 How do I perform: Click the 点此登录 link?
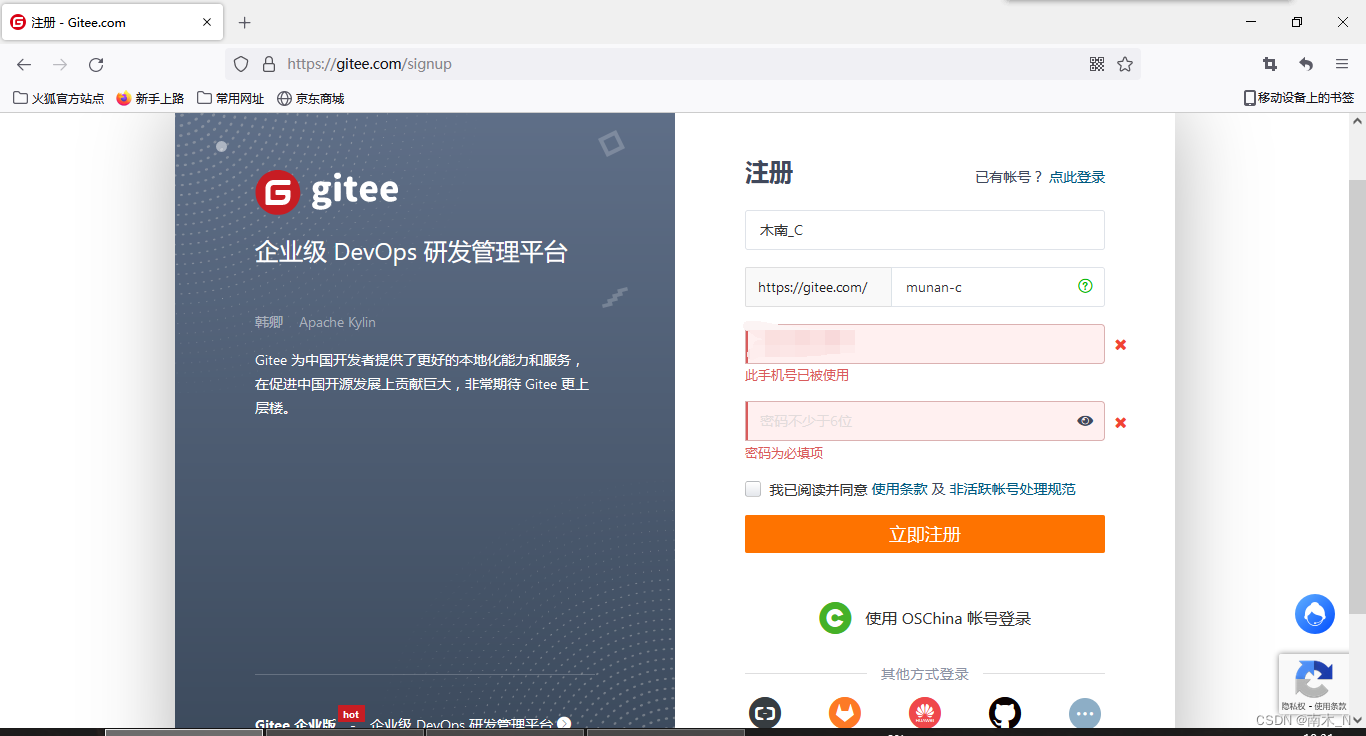pos(1077,177)
